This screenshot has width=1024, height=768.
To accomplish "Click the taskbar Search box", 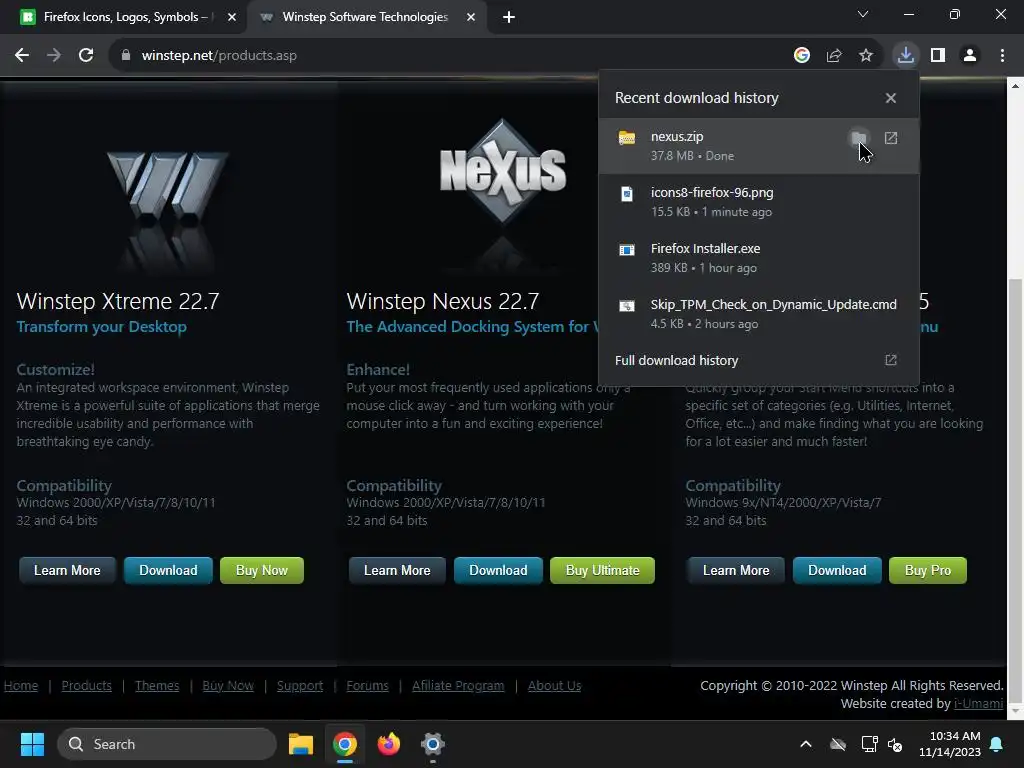I will click(167, 744).
